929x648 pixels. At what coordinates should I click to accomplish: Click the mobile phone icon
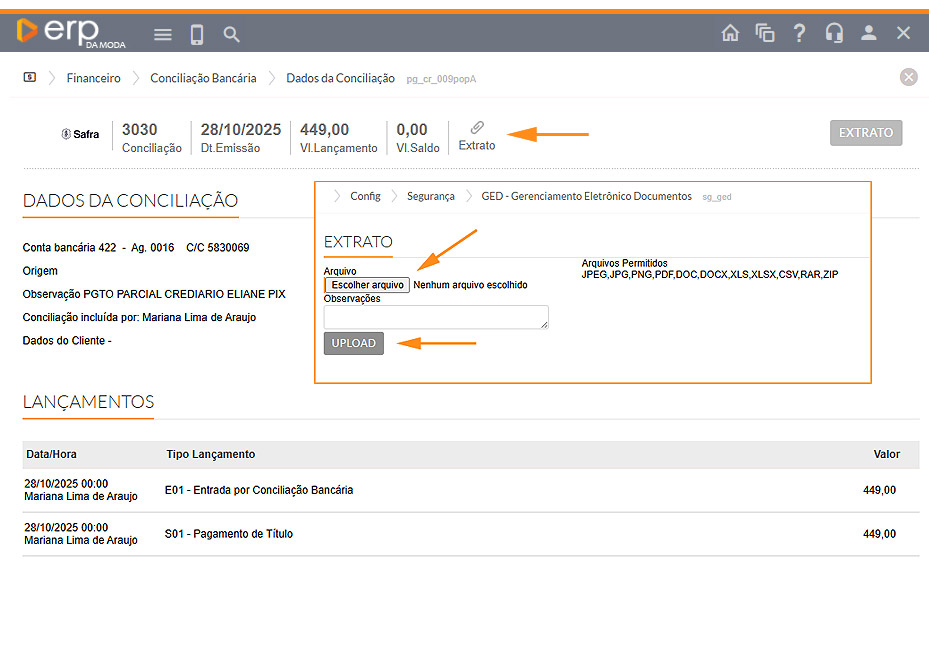tap(197, 35)
